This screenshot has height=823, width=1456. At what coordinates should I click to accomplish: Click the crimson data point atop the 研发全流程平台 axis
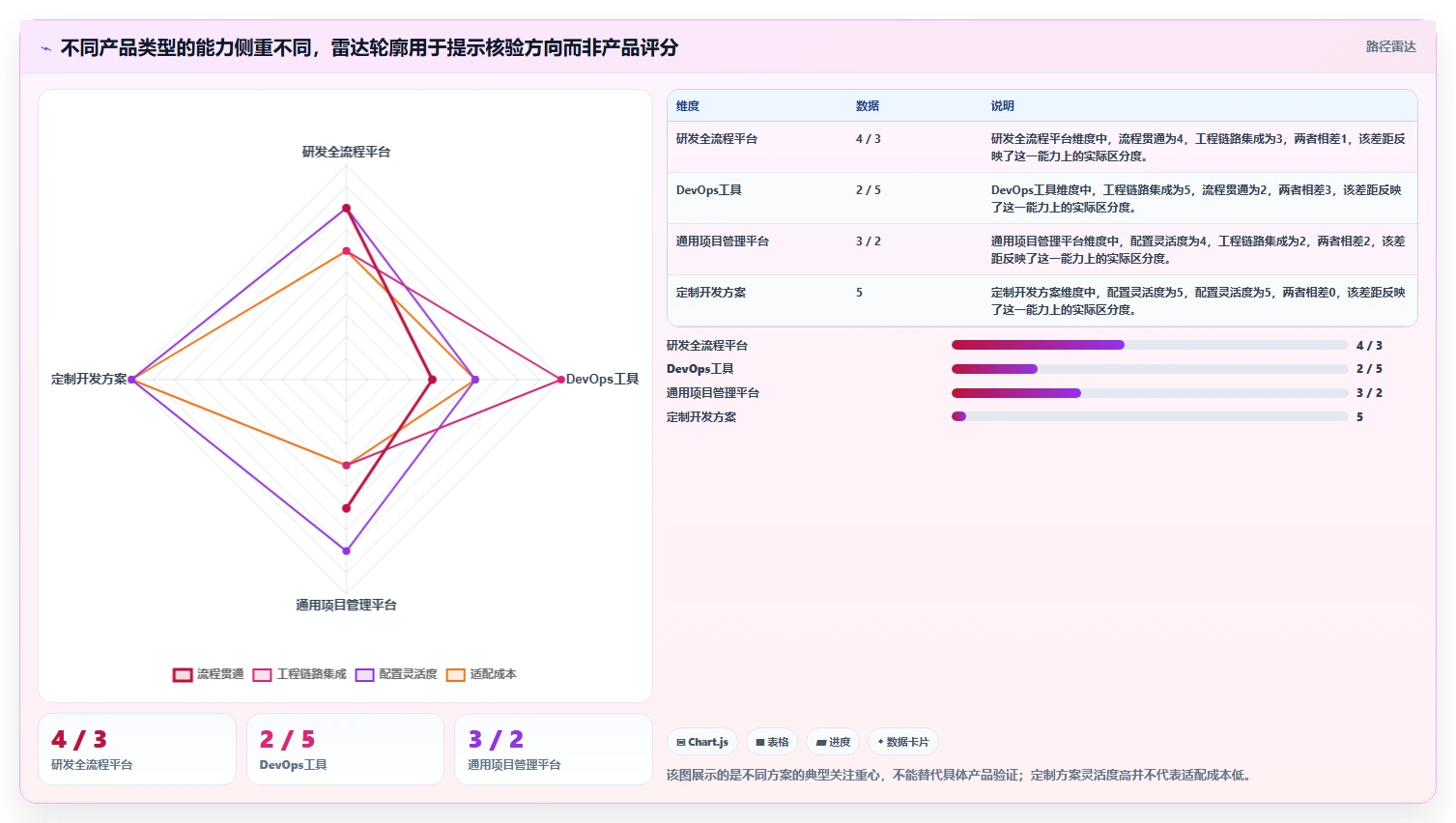[347, 209]
